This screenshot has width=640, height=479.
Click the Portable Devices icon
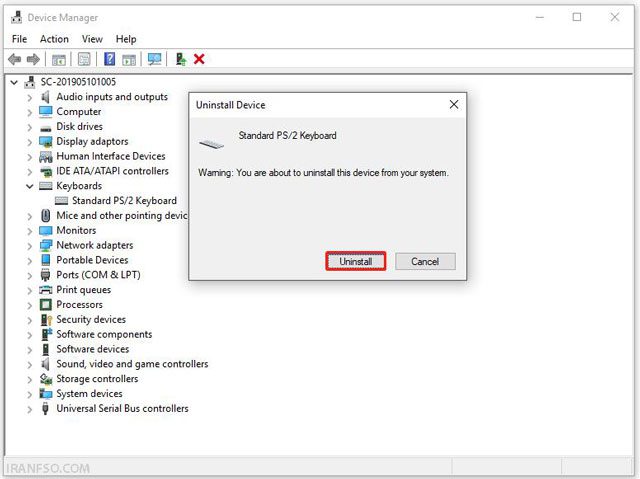pyautogui.click(x=46, y=260)
